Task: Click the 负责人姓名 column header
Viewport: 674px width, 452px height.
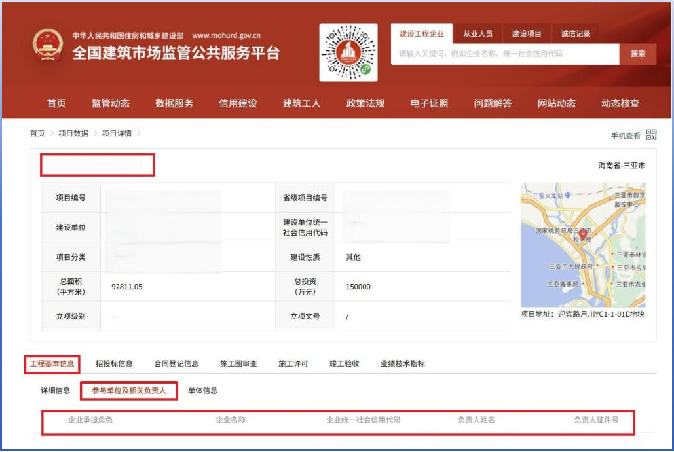Action: 476,420
